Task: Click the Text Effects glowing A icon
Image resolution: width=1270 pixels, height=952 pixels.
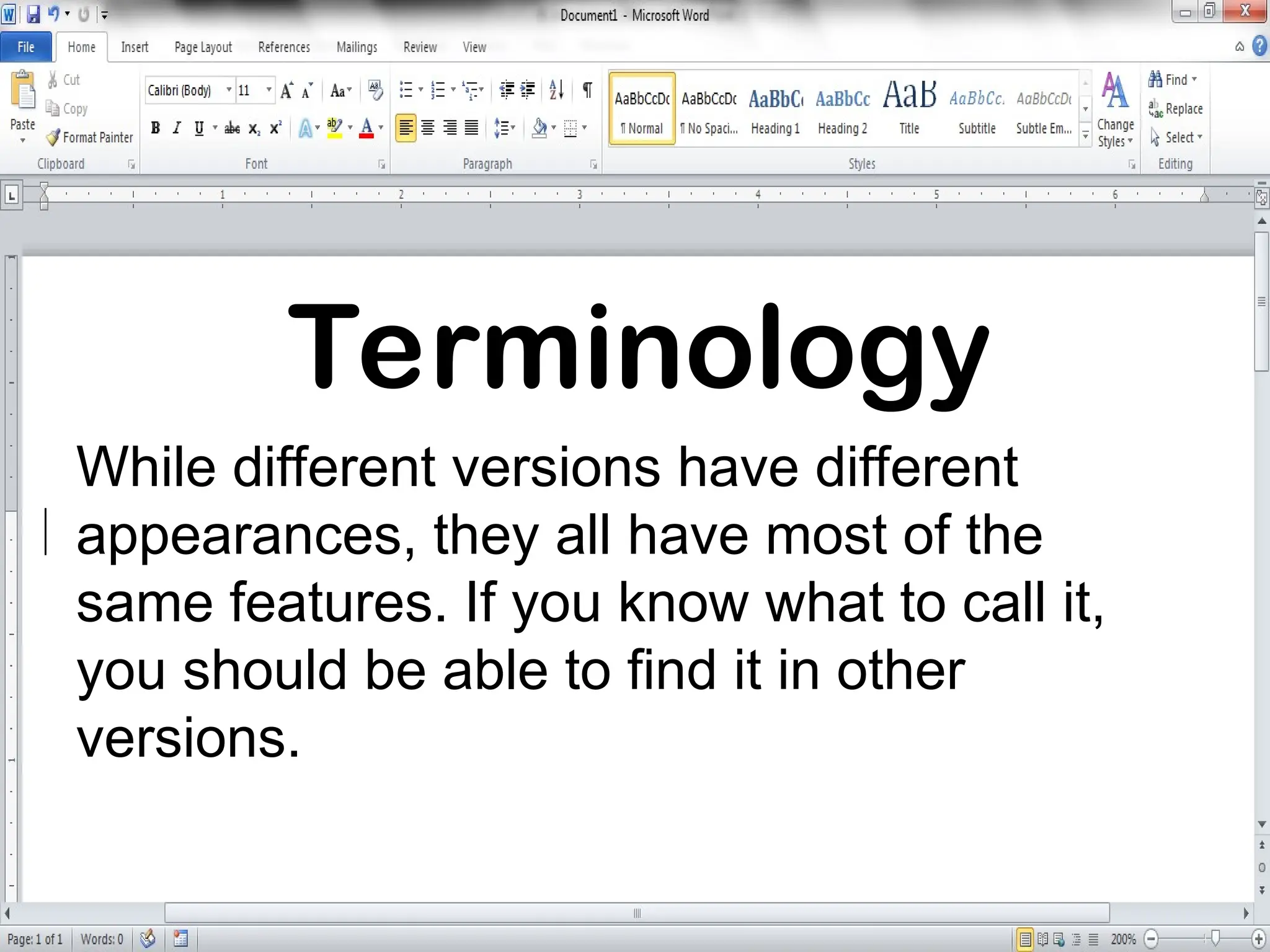Action: pos(306,128)
